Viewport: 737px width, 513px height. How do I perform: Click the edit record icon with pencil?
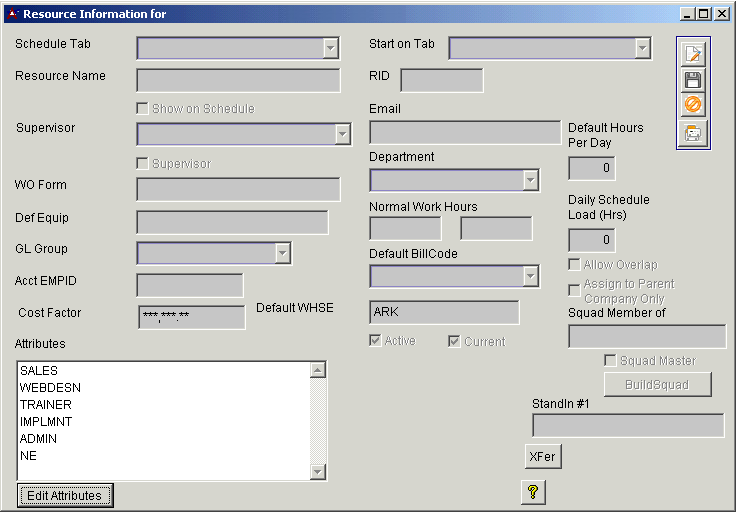click(x=693, y=55)
